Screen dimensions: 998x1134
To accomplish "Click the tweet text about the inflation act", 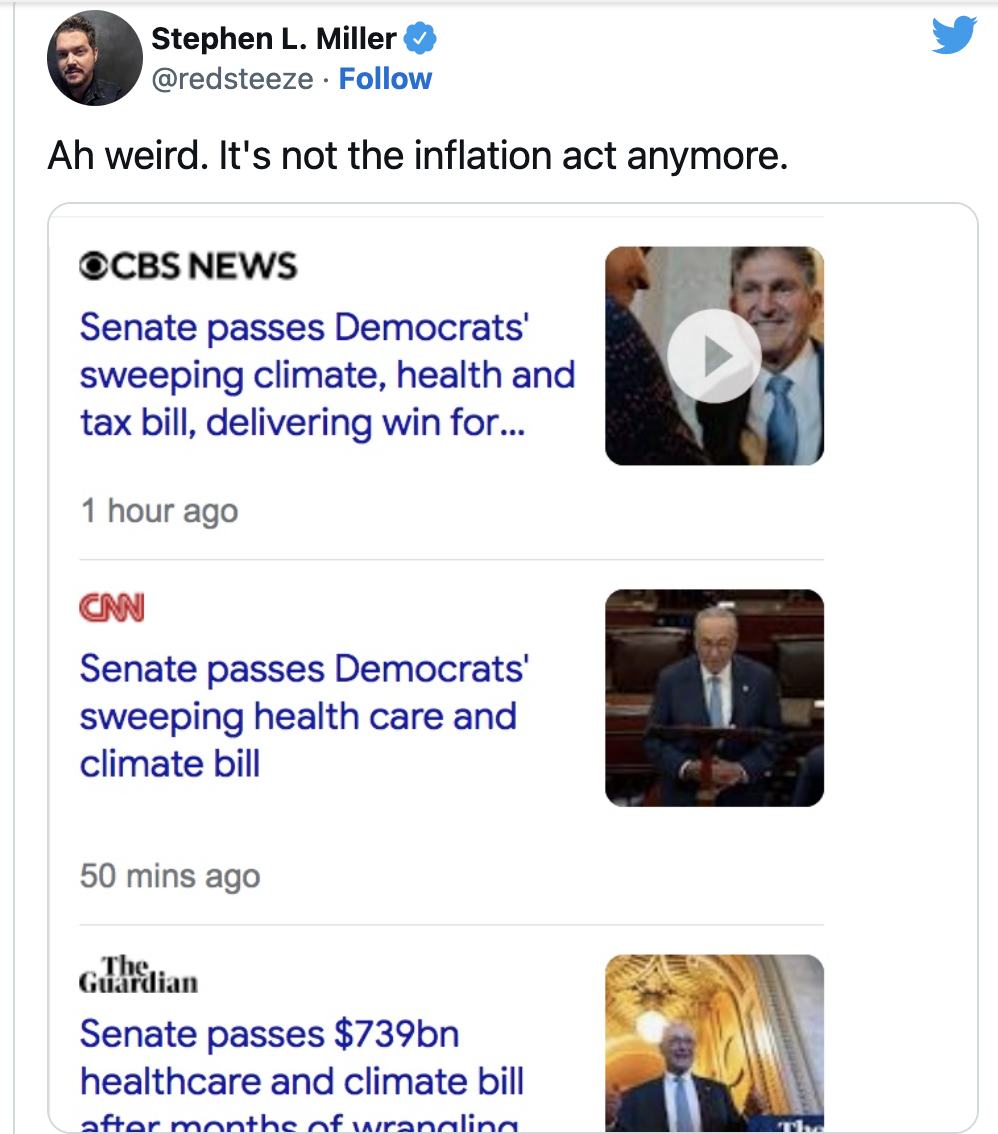I will pos(418,155).
